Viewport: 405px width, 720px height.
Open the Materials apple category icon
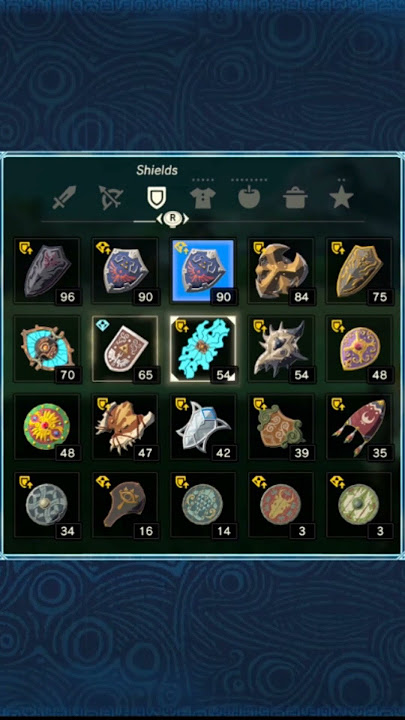(249, 197)
